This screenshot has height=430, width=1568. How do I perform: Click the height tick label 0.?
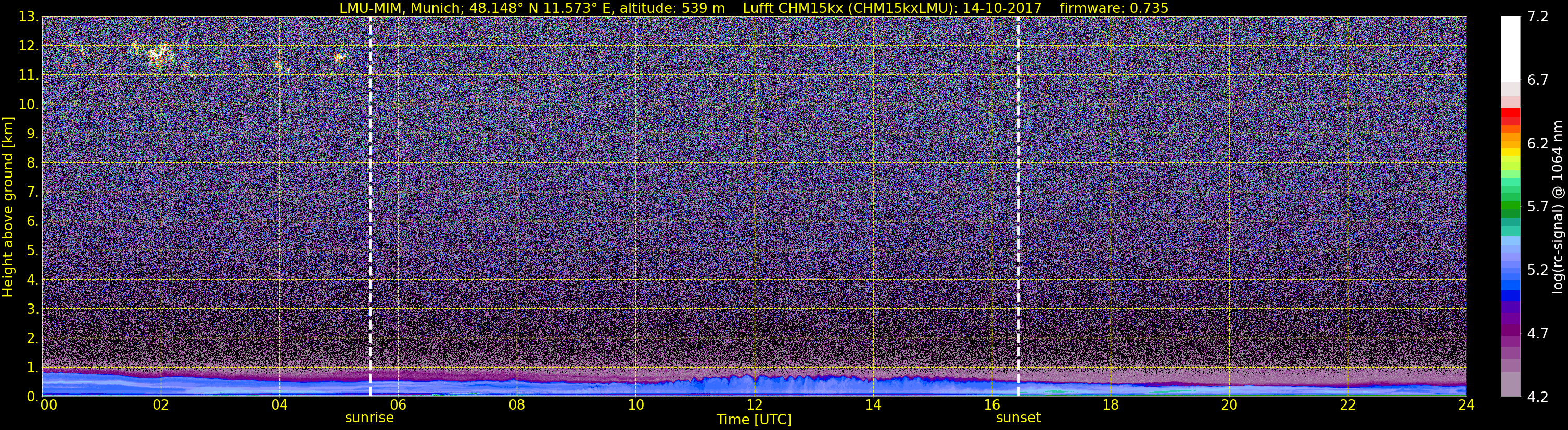[x=32, y=396]
